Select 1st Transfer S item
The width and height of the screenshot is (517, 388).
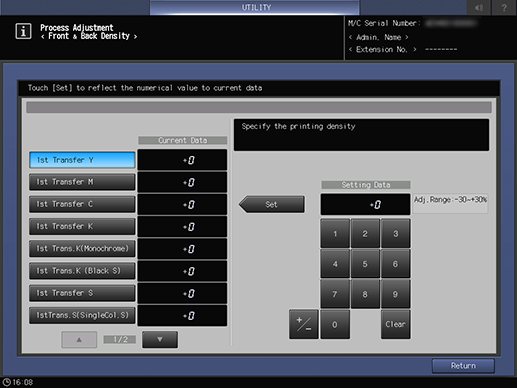pos(82,293)
